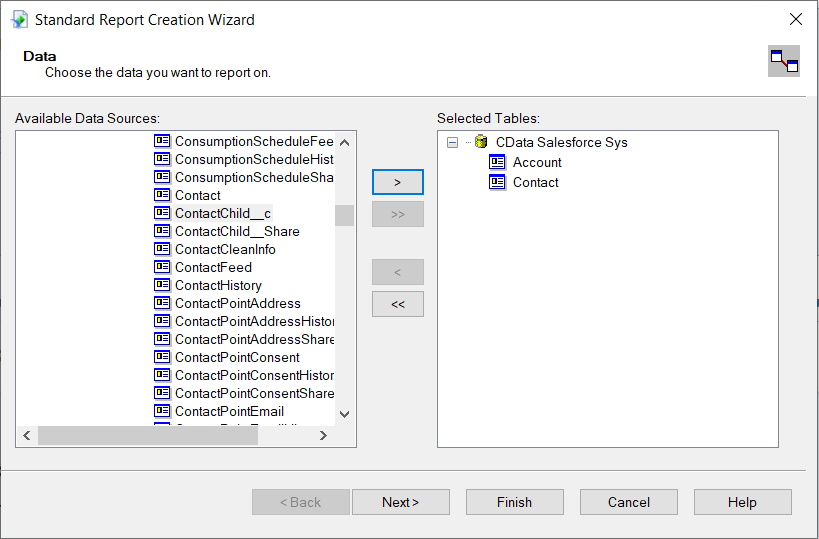Select ContactChild__Share from available tables
Viewport: 819px width, 539px height.
coord(237,231)
